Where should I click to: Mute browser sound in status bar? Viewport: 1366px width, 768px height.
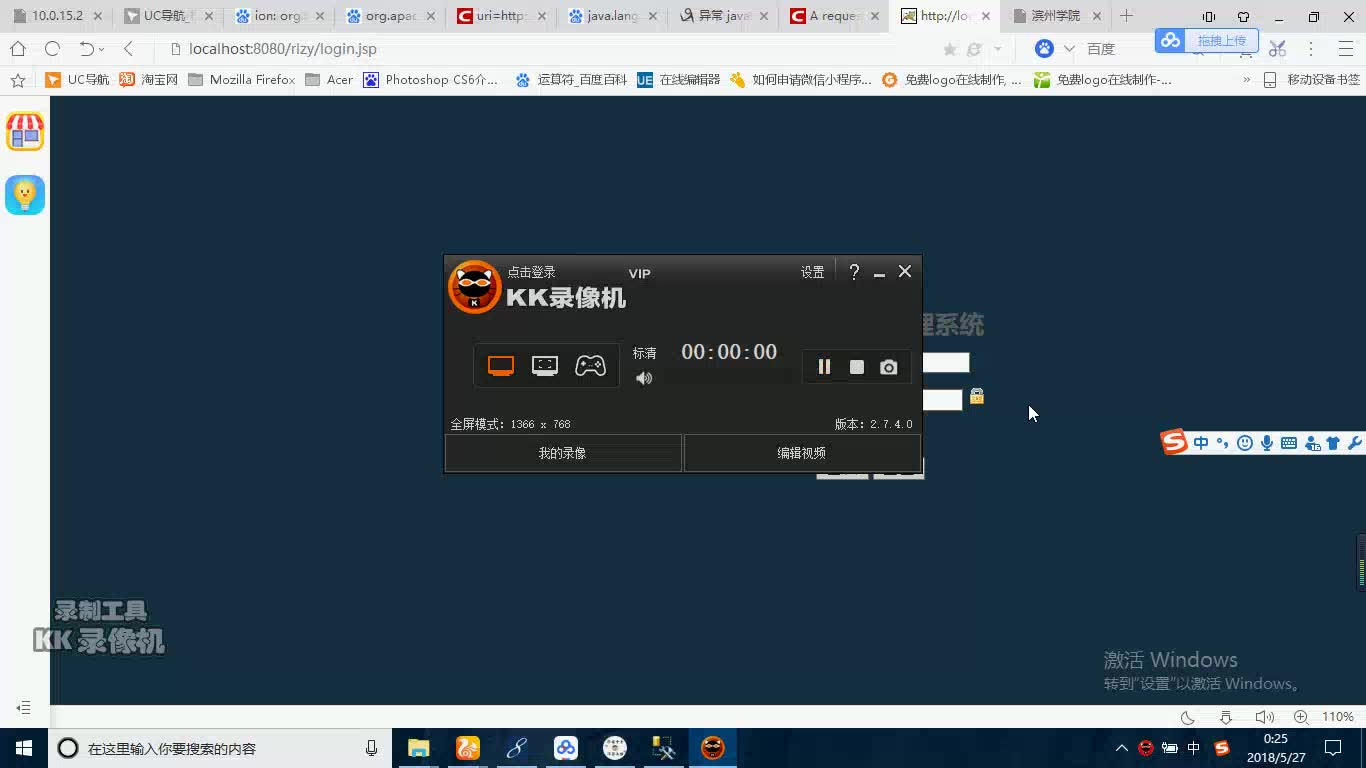pos(1264,717)
